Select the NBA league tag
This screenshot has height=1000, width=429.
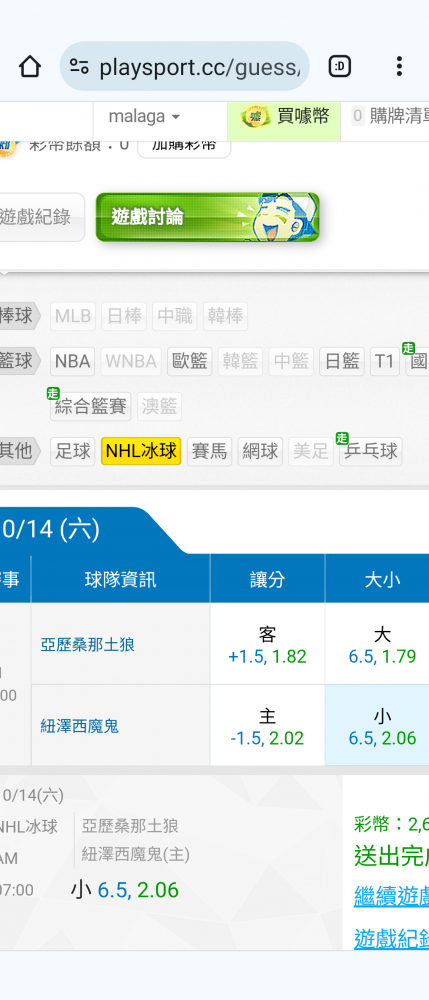click(73, 362)
